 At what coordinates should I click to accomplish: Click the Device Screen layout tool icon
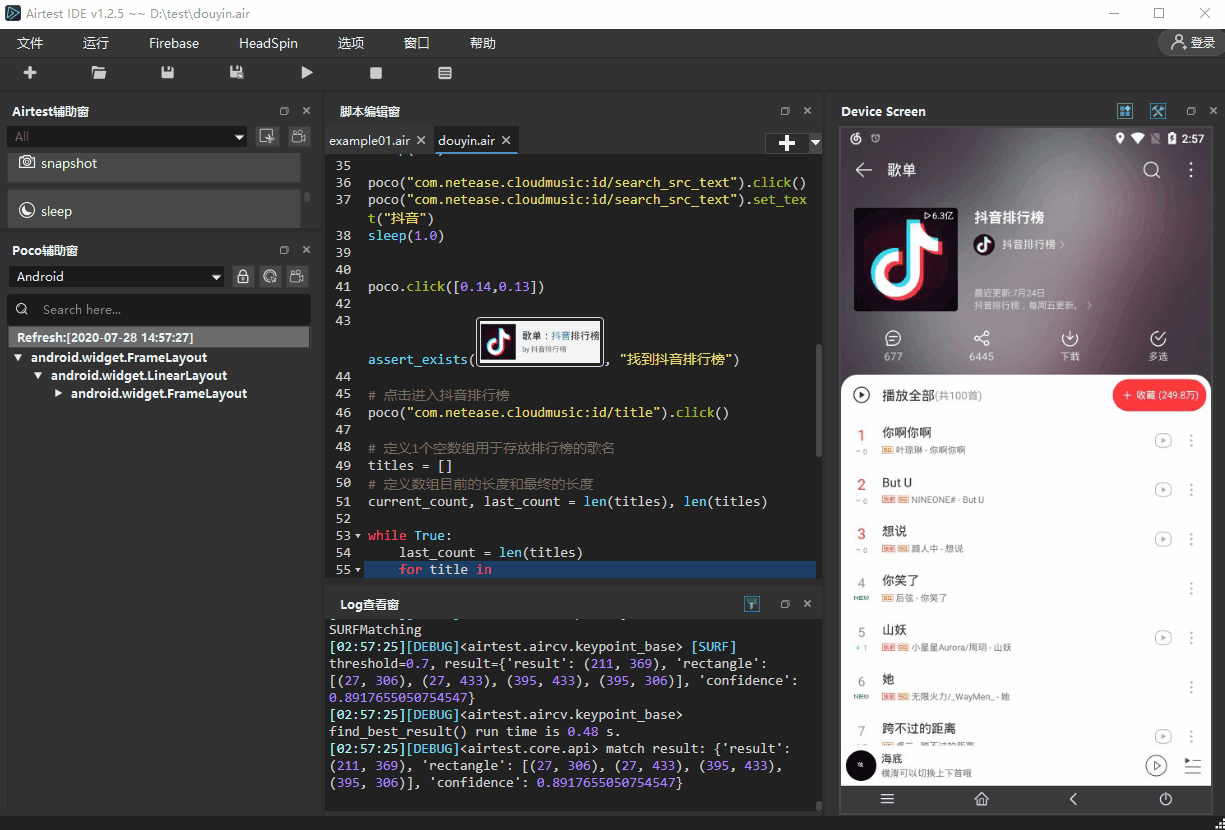1125,111
